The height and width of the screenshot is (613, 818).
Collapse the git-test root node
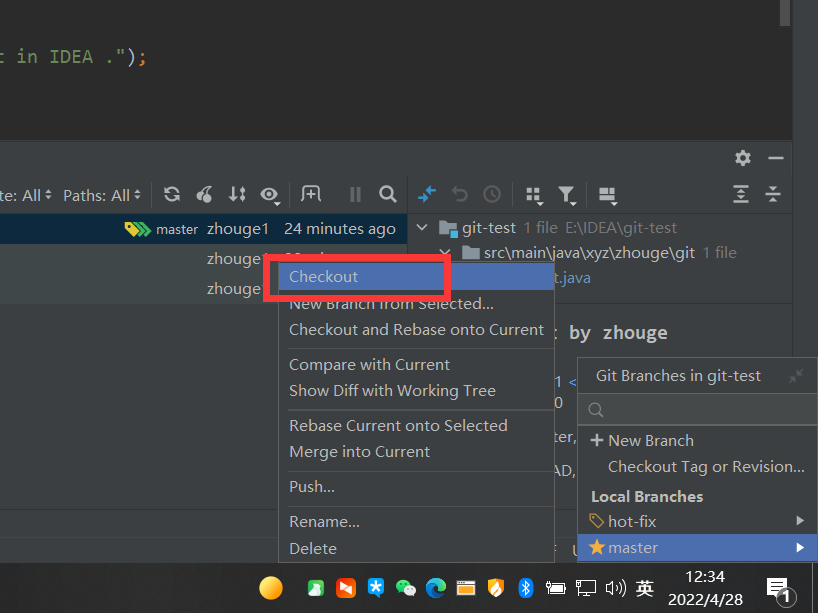(x=422, y=228)
